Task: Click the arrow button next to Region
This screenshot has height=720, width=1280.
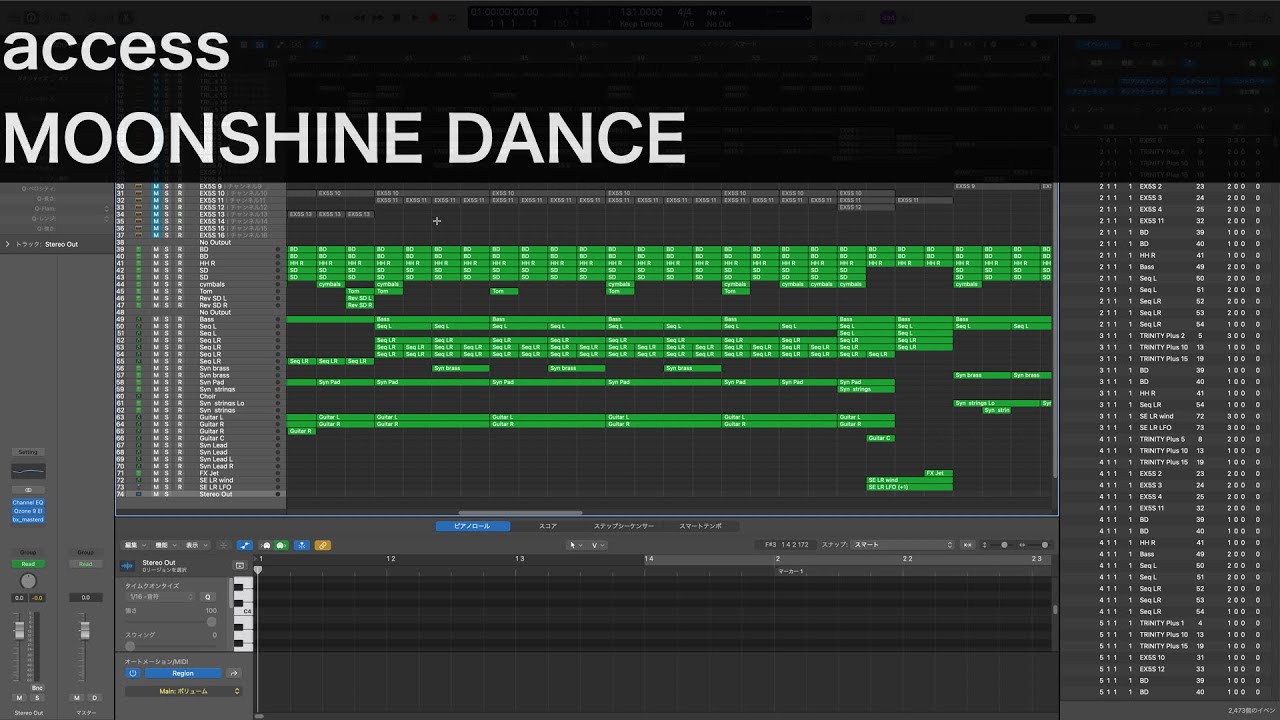Action: coord(234,673)
